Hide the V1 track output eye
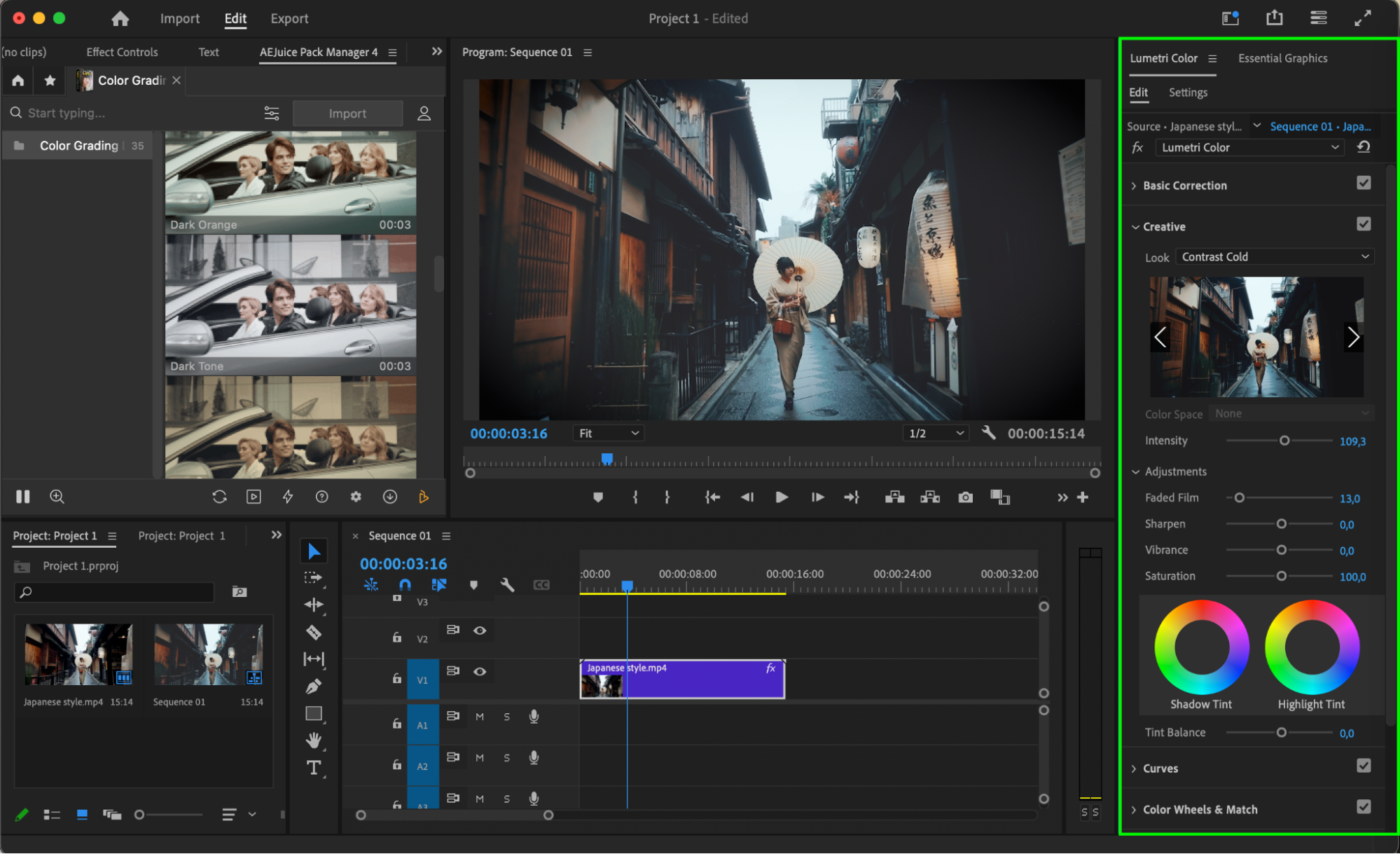 point(480,671)
